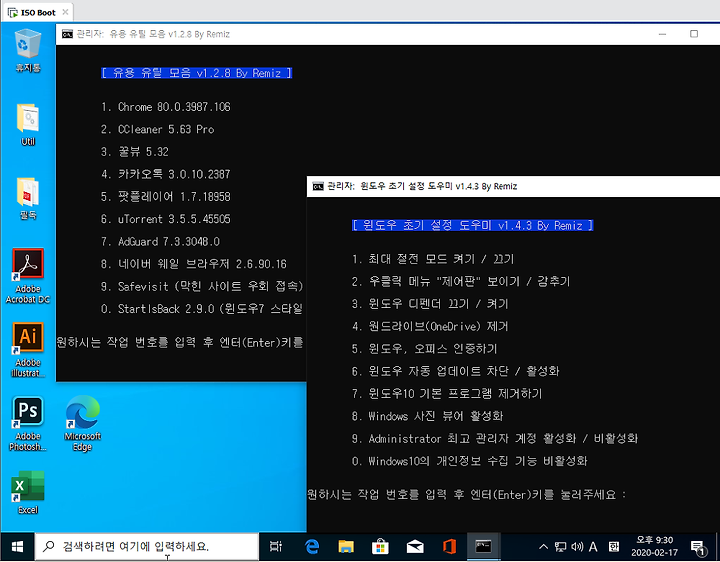Show hidden system tray icons
720x562 pixels.
(543, 546)
